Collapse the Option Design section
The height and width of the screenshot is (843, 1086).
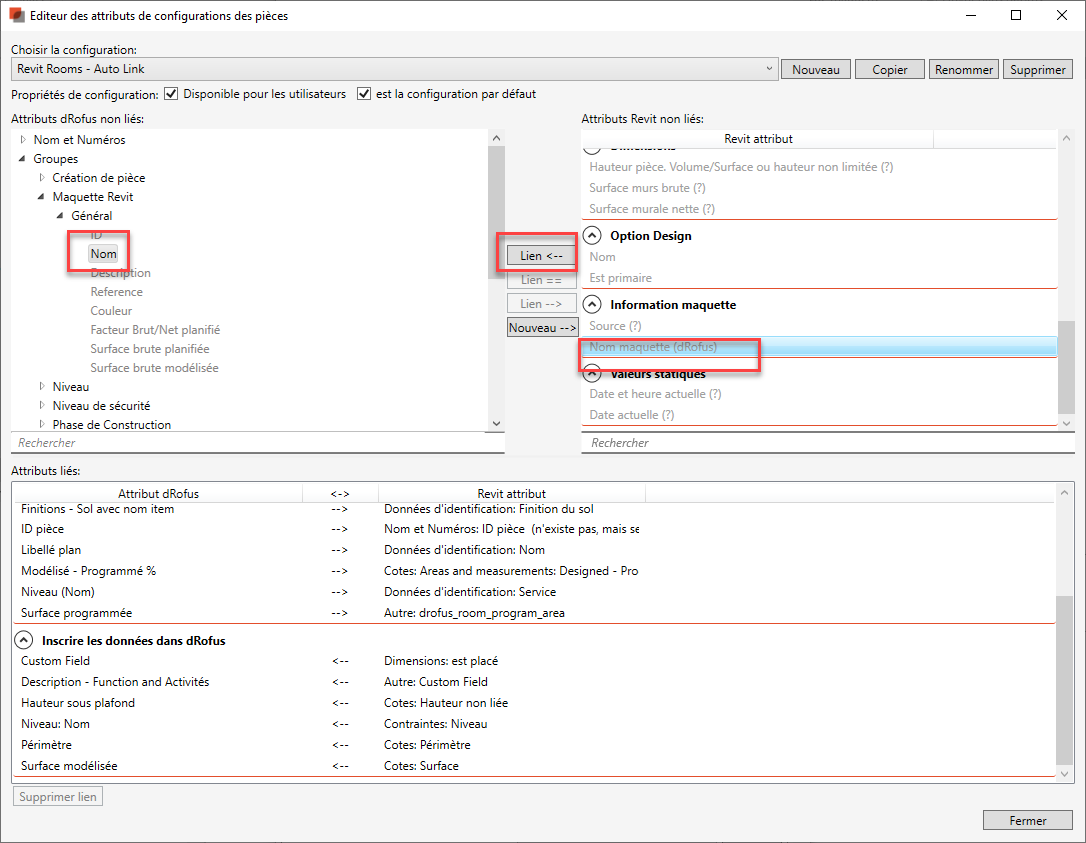(x=592, y=236)
